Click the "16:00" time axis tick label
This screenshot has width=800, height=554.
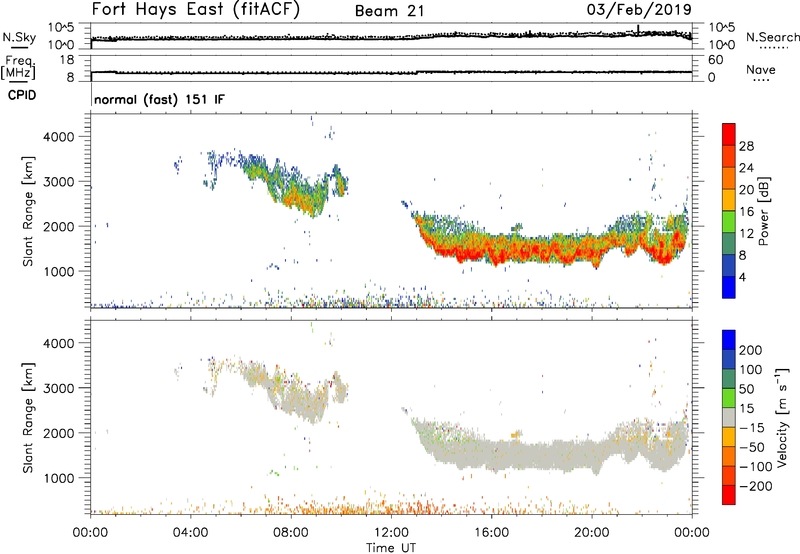(x=491, y=533)
